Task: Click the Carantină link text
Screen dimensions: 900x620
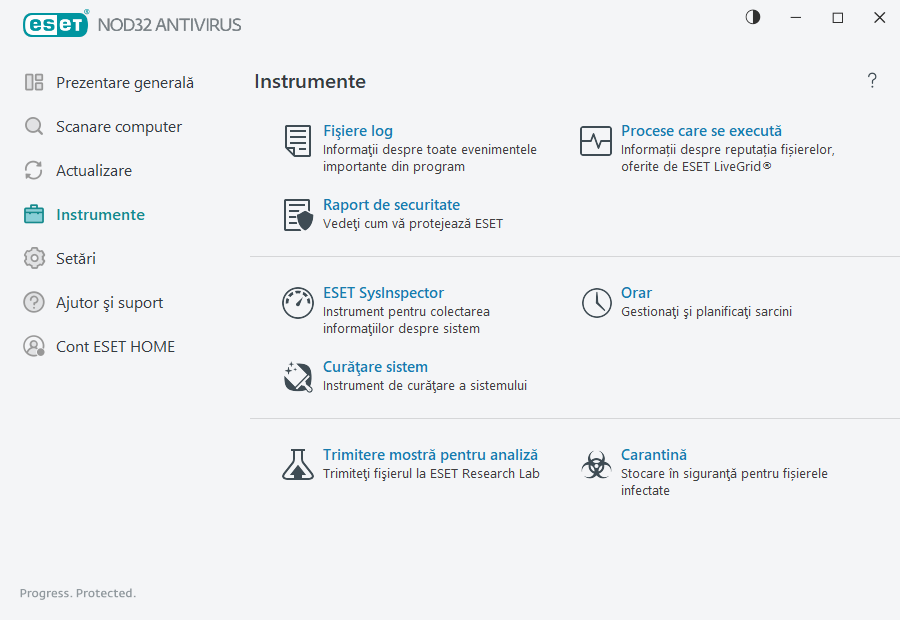Action: 653,454
